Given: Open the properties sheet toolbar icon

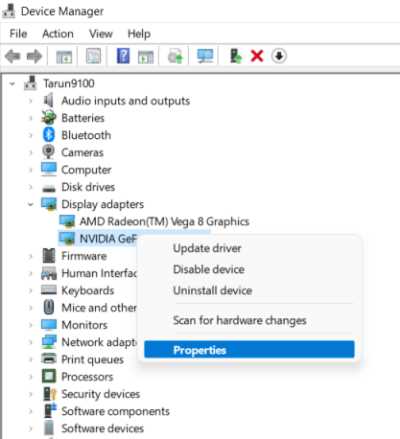Looking at the screenshot, I should pos(93,56).
